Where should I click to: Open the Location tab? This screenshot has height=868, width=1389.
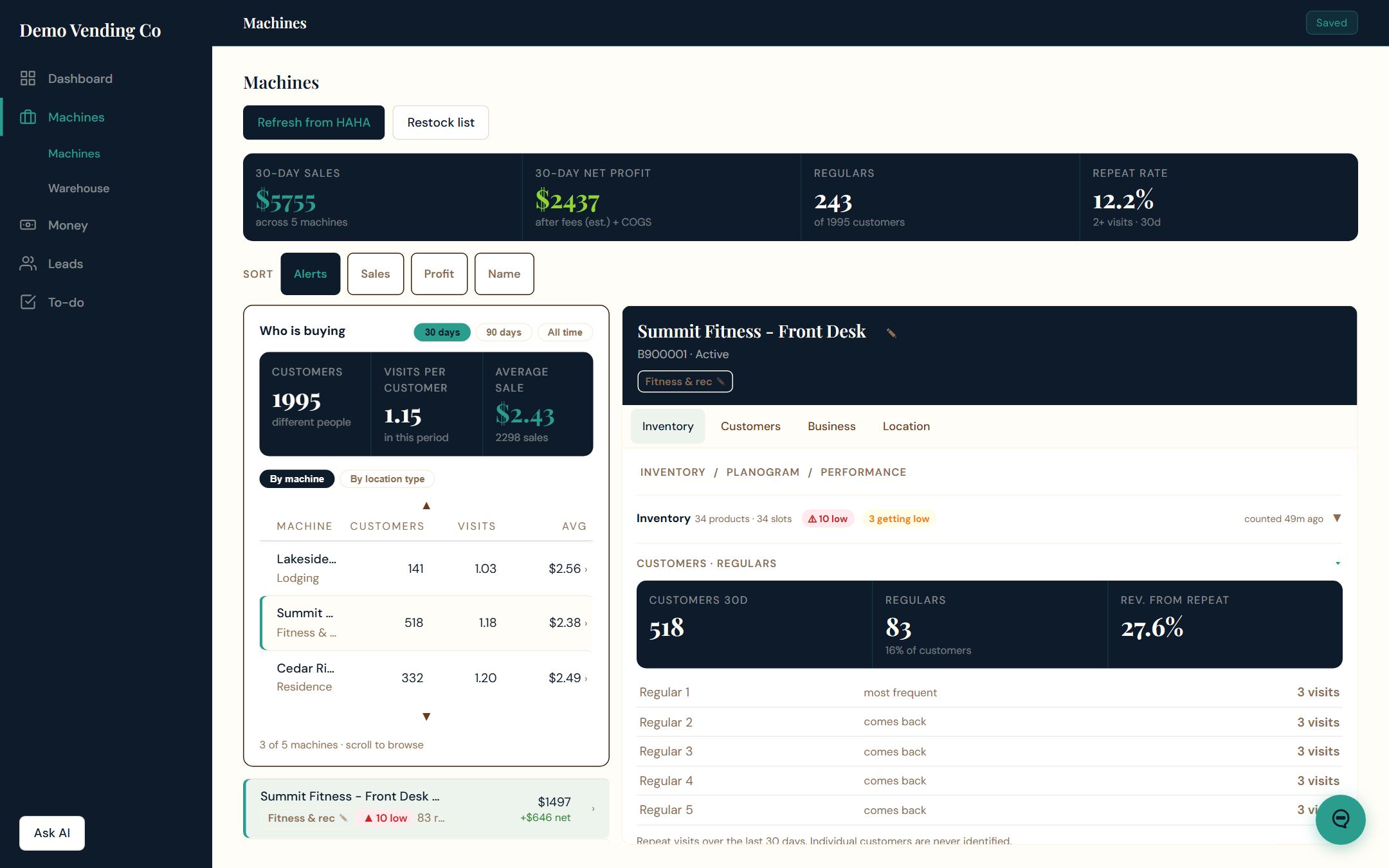click(906, 426)
